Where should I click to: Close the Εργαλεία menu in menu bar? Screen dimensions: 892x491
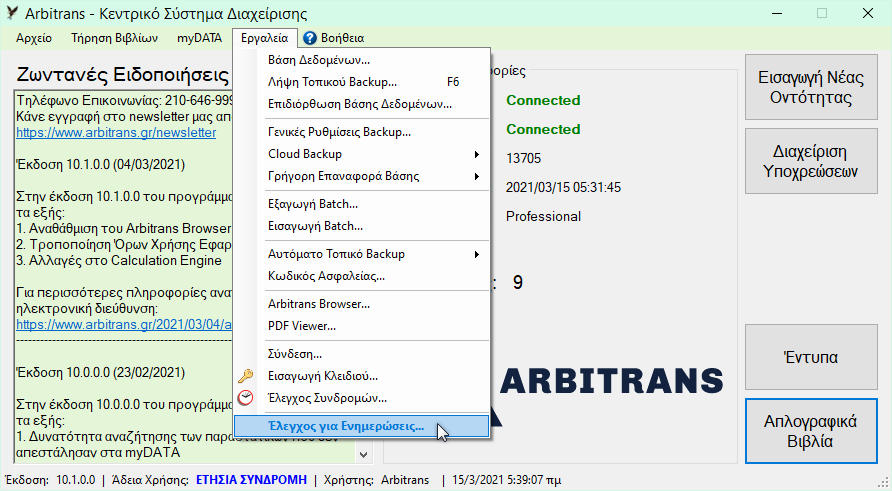[x=265, y=38]
